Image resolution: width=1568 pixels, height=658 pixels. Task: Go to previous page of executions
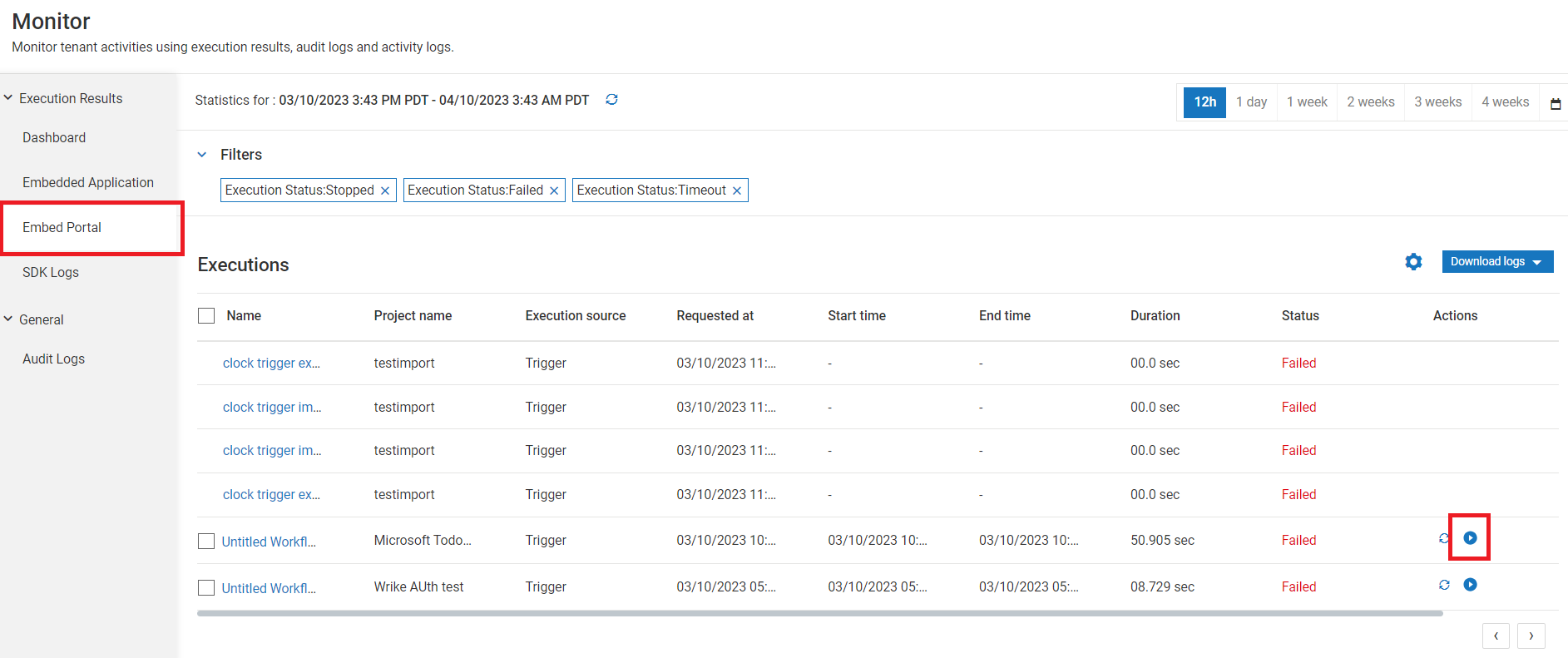1496,636
